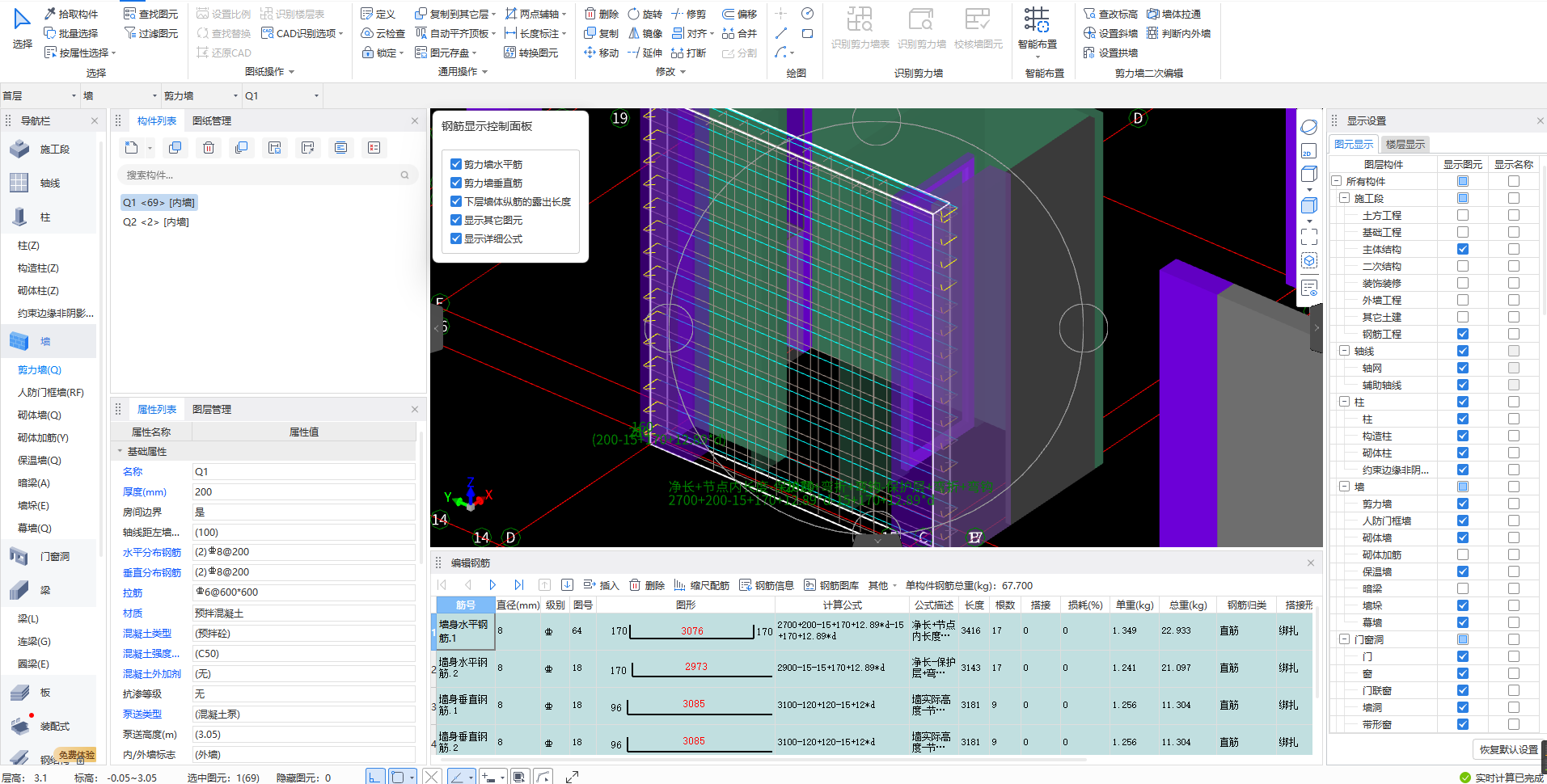Select the 镜像 mirror tool
Viewport: 1547px width, 784px height.
645,33
